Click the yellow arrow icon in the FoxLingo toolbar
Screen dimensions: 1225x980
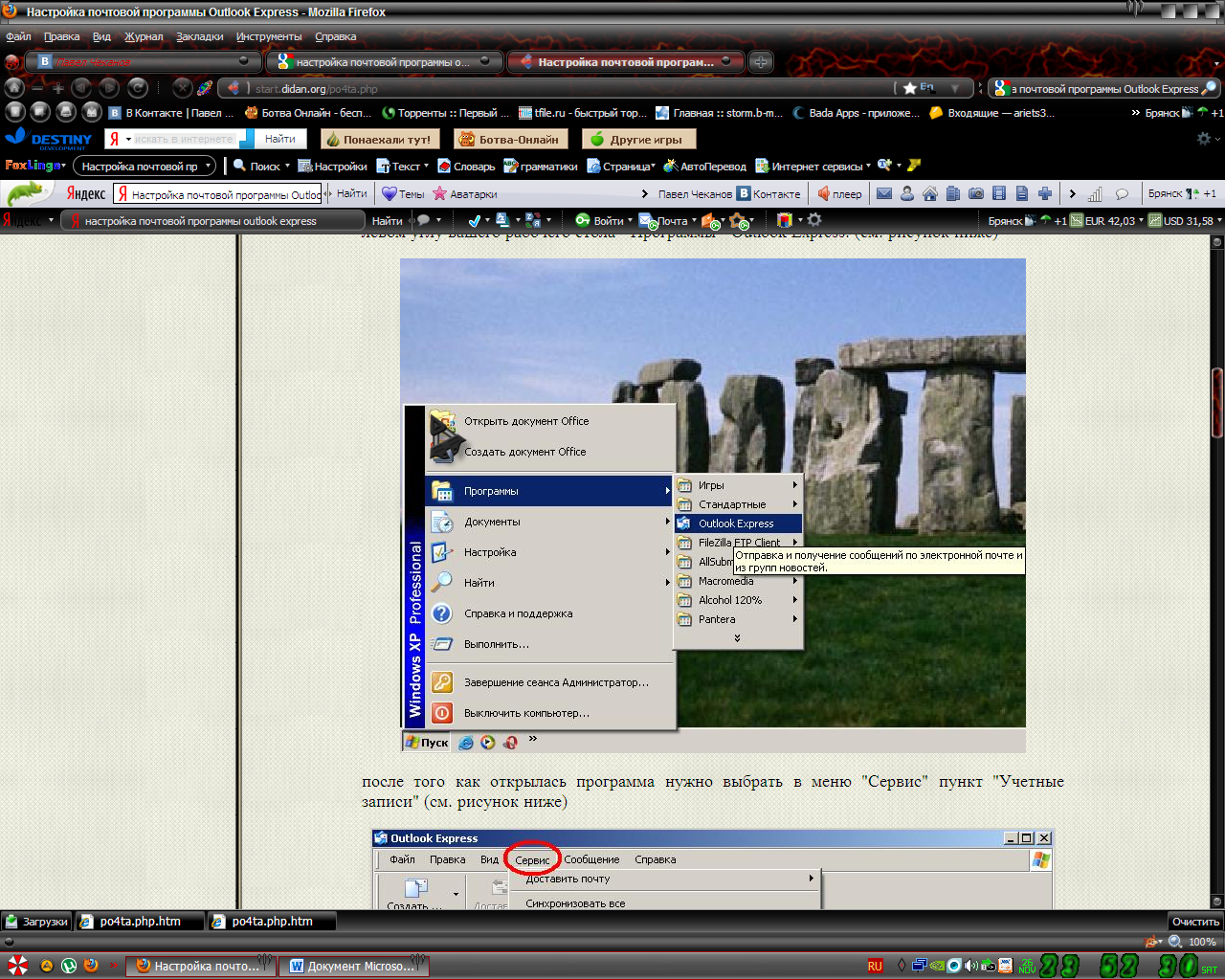point(913,165)
